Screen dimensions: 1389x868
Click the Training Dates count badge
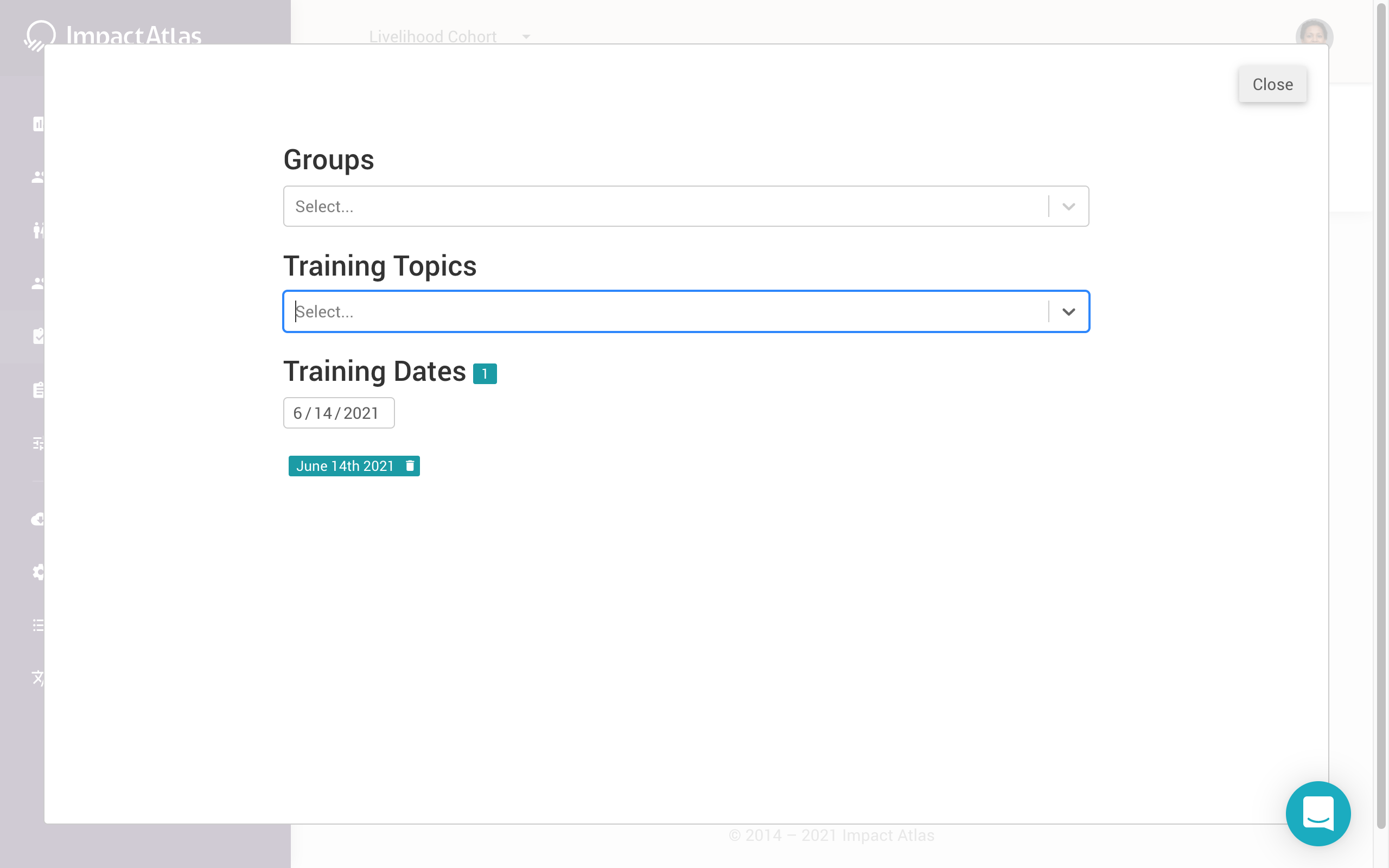(x=485, y=373)
